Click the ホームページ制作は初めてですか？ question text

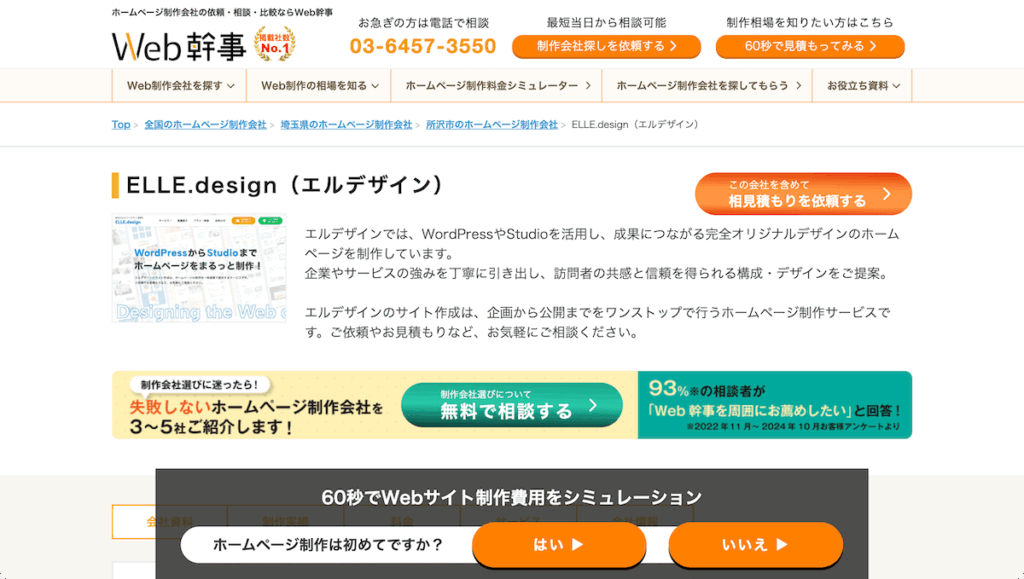point(328,544)
